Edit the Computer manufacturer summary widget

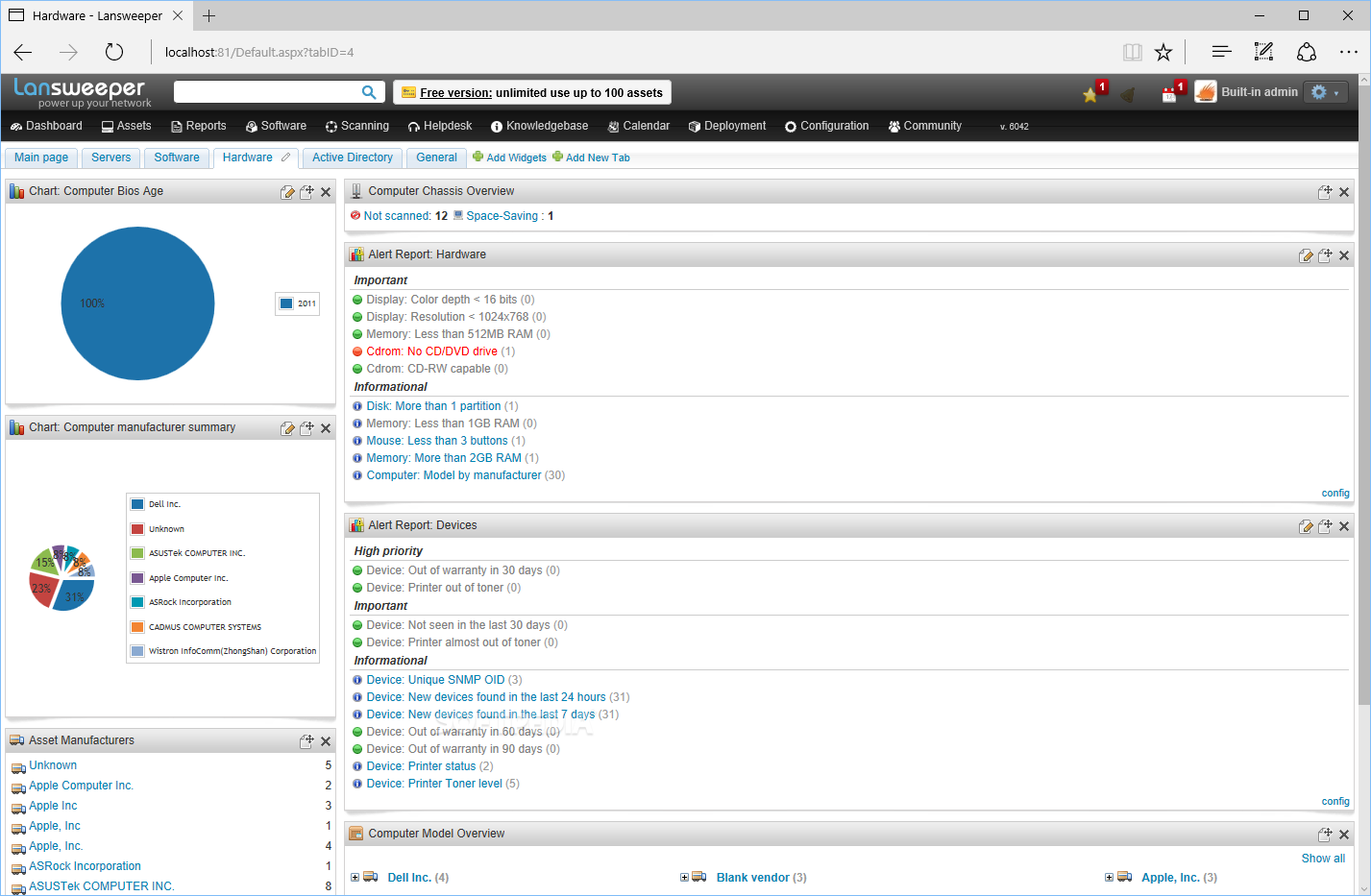point(286,428)
